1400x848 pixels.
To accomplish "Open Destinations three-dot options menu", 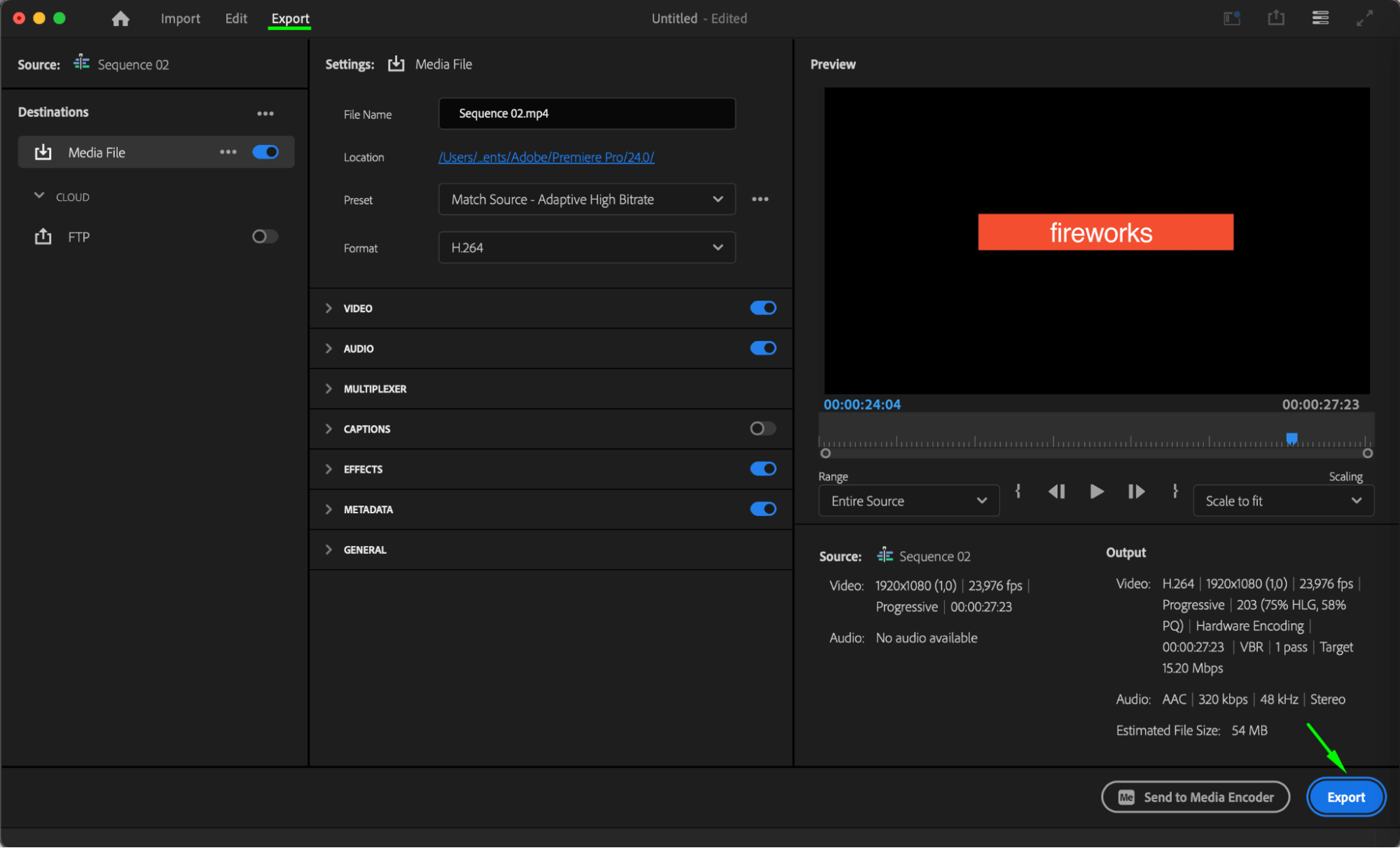I will [x=265, y=113].
